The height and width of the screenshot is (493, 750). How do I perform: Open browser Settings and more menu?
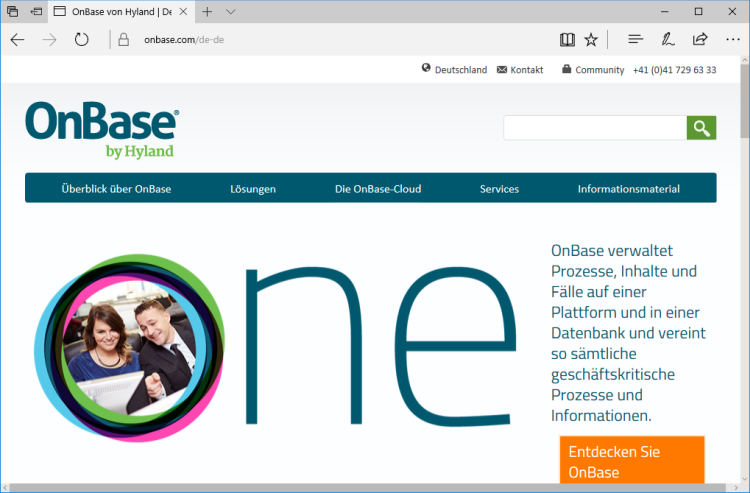click(732, 40)
